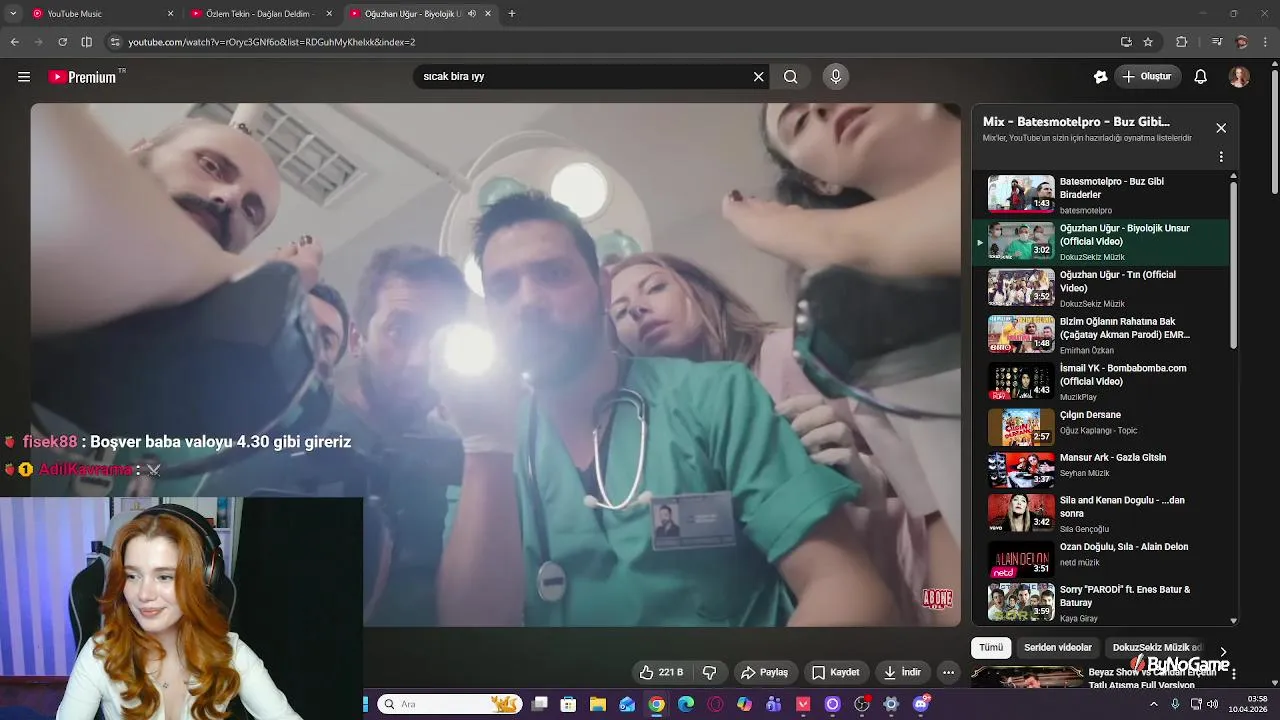
Task: Click the Oluştur create button
Action: tap(1146, 77)
